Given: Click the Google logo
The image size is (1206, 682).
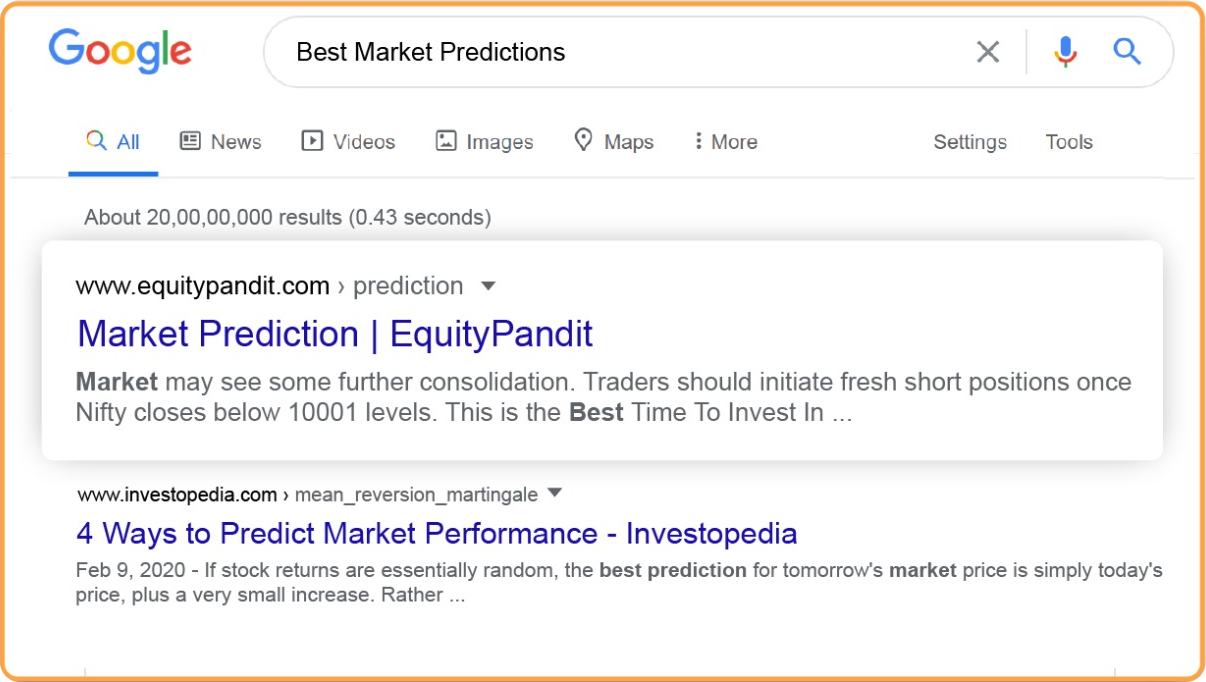Looking at the screenshot, I should tap(120, 51).
